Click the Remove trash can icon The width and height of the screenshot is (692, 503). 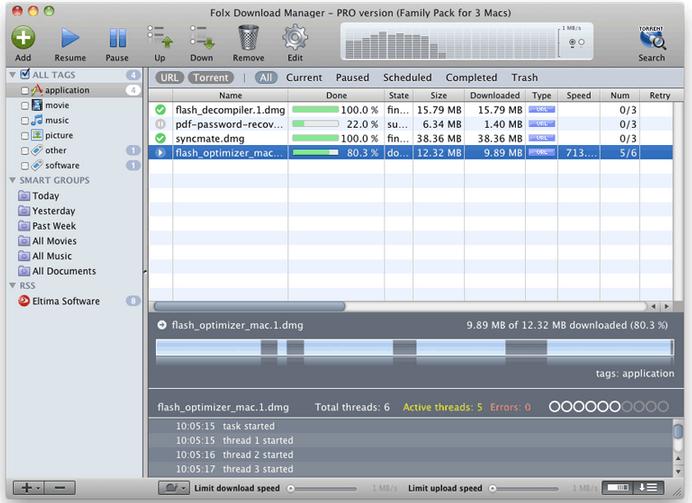pyautogui.click(x=248, y=37)
